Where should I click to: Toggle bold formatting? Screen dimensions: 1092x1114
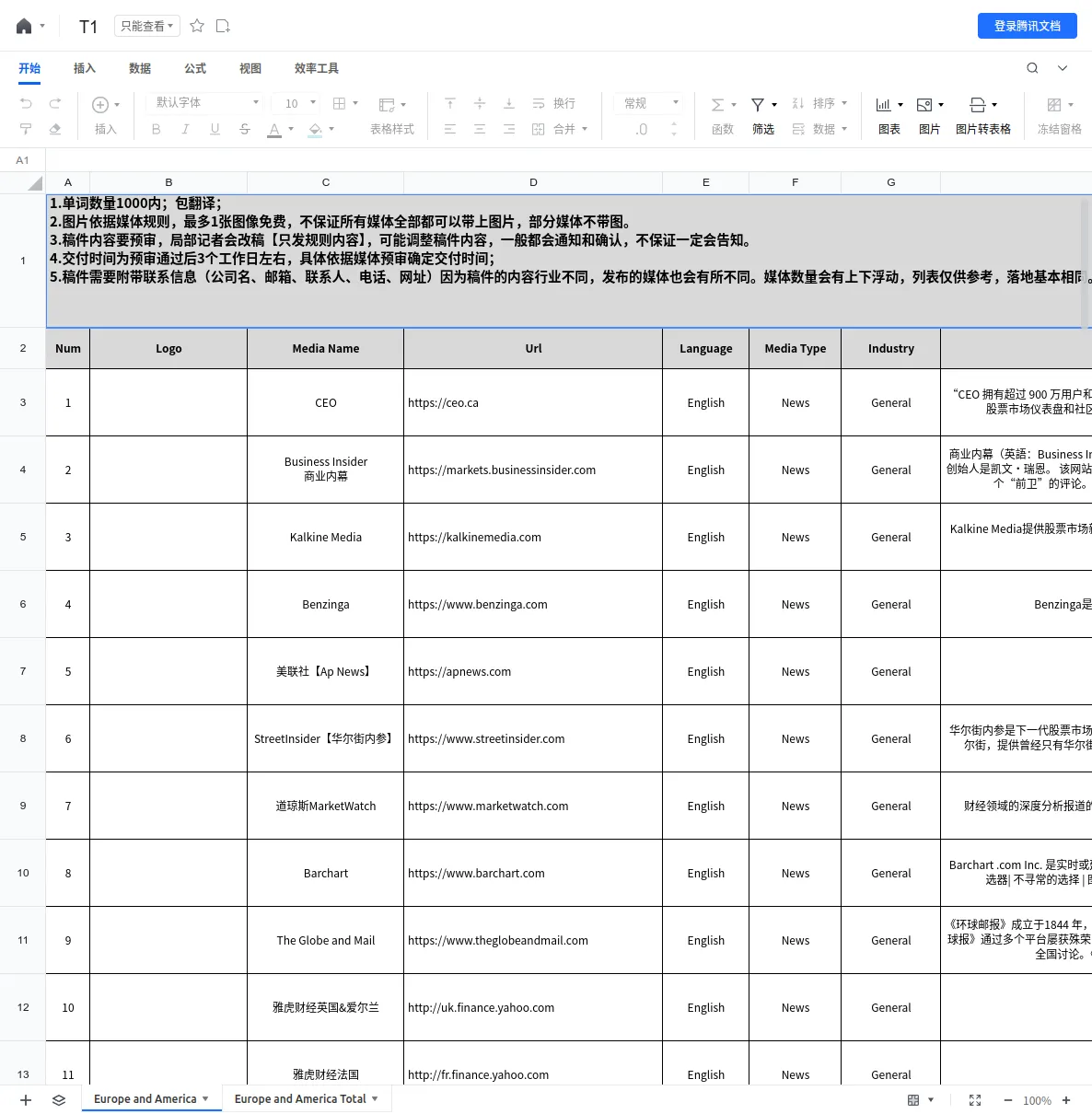click(157, 129)
